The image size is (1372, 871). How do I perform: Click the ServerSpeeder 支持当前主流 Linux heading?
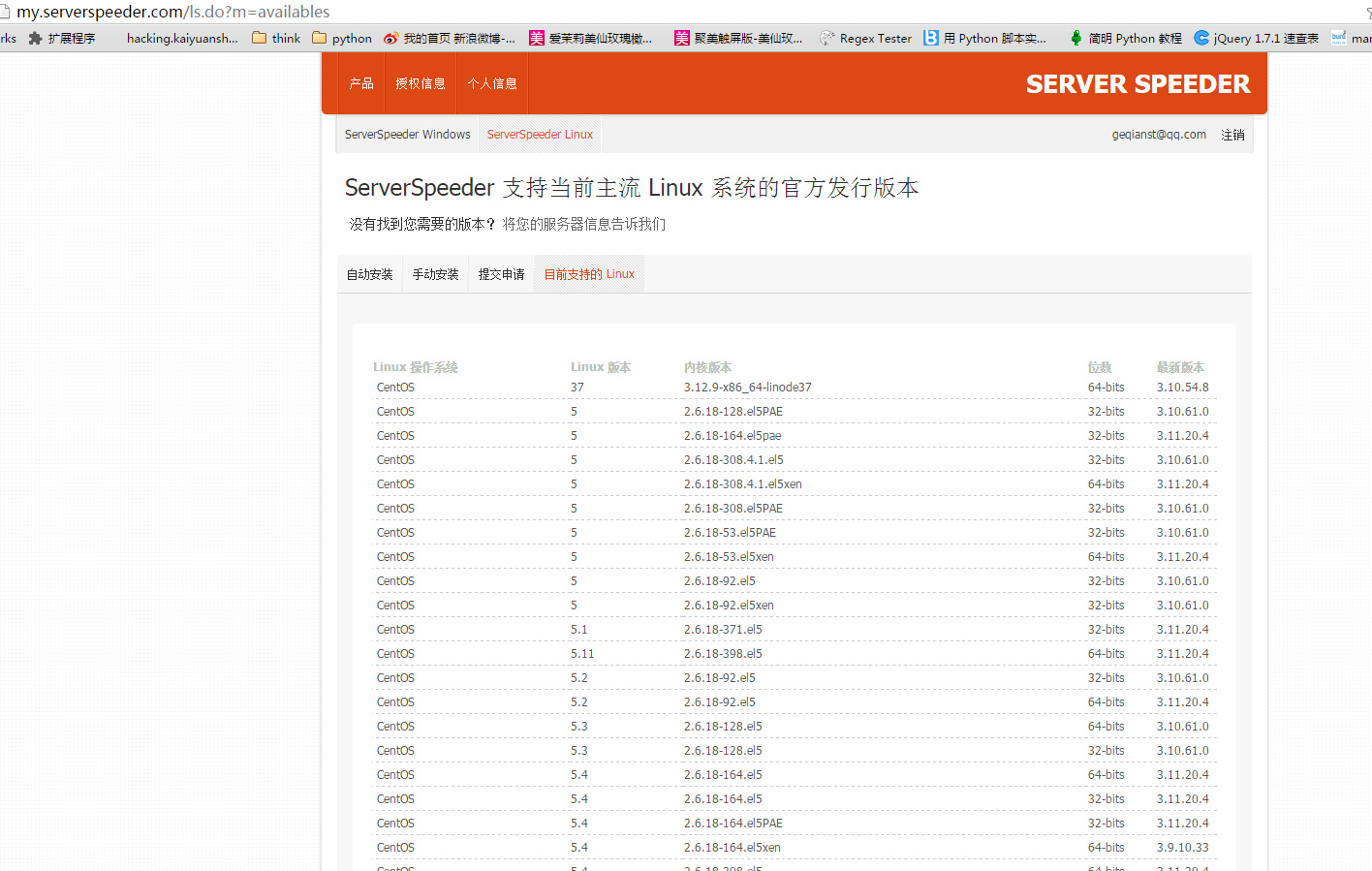pyautogui.click(x=632, y=187)
